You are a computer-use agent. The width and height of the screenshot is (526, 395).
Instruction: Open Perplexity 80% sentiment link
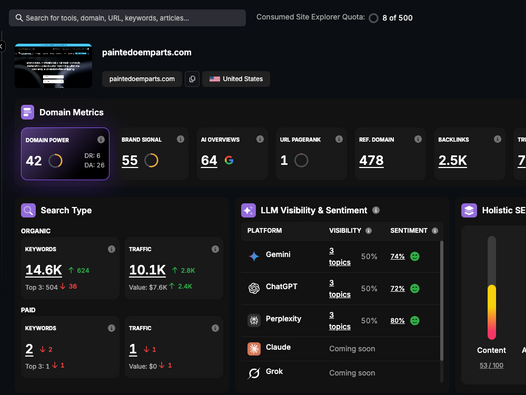[x=398, y=321]
